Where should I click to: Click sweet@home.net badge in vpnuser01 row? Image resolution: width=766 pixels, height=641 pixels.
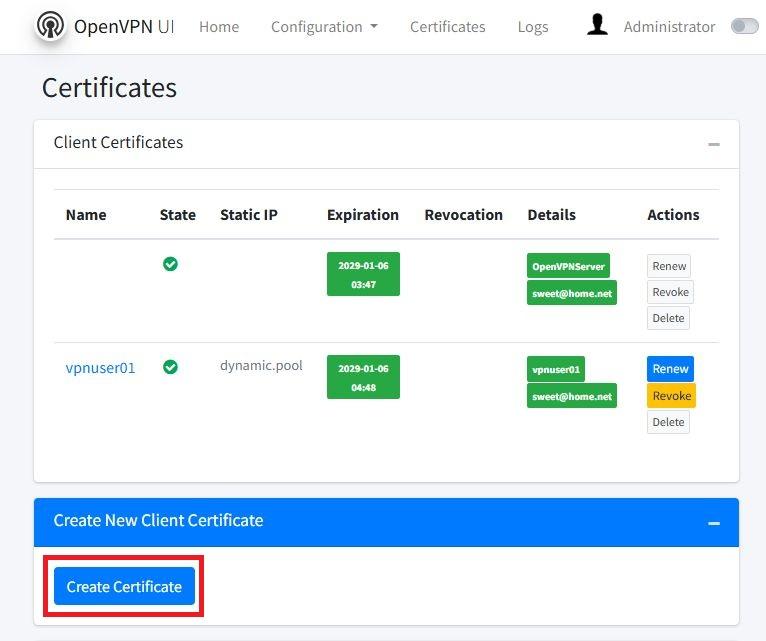pyautogui.click(x=572, y=396)
